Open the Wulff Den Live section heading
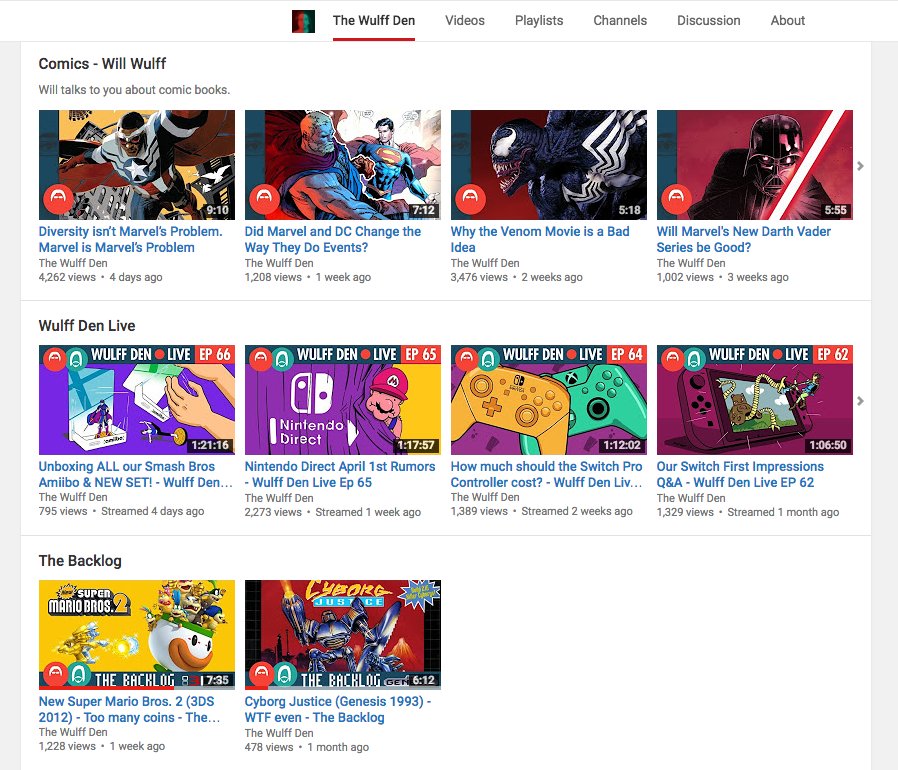This screenshot has width=898, height=770. (87, 325)
